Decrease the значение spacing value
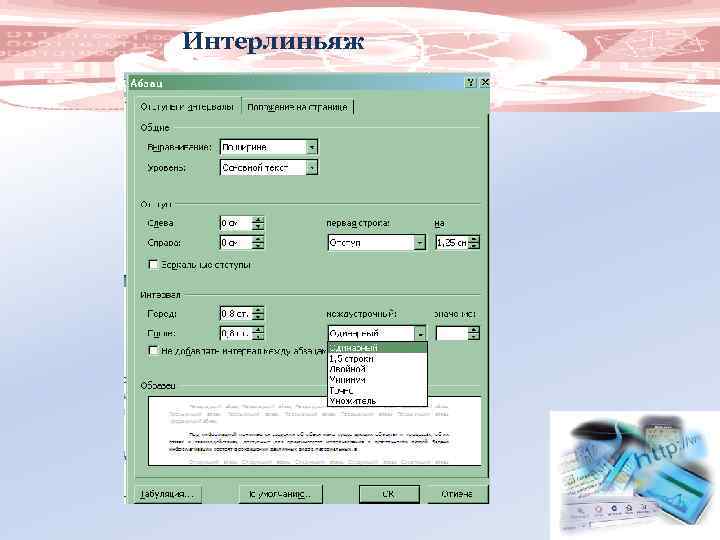The width and height of the screenshot is (720, 540). click(x=474, y=337)
